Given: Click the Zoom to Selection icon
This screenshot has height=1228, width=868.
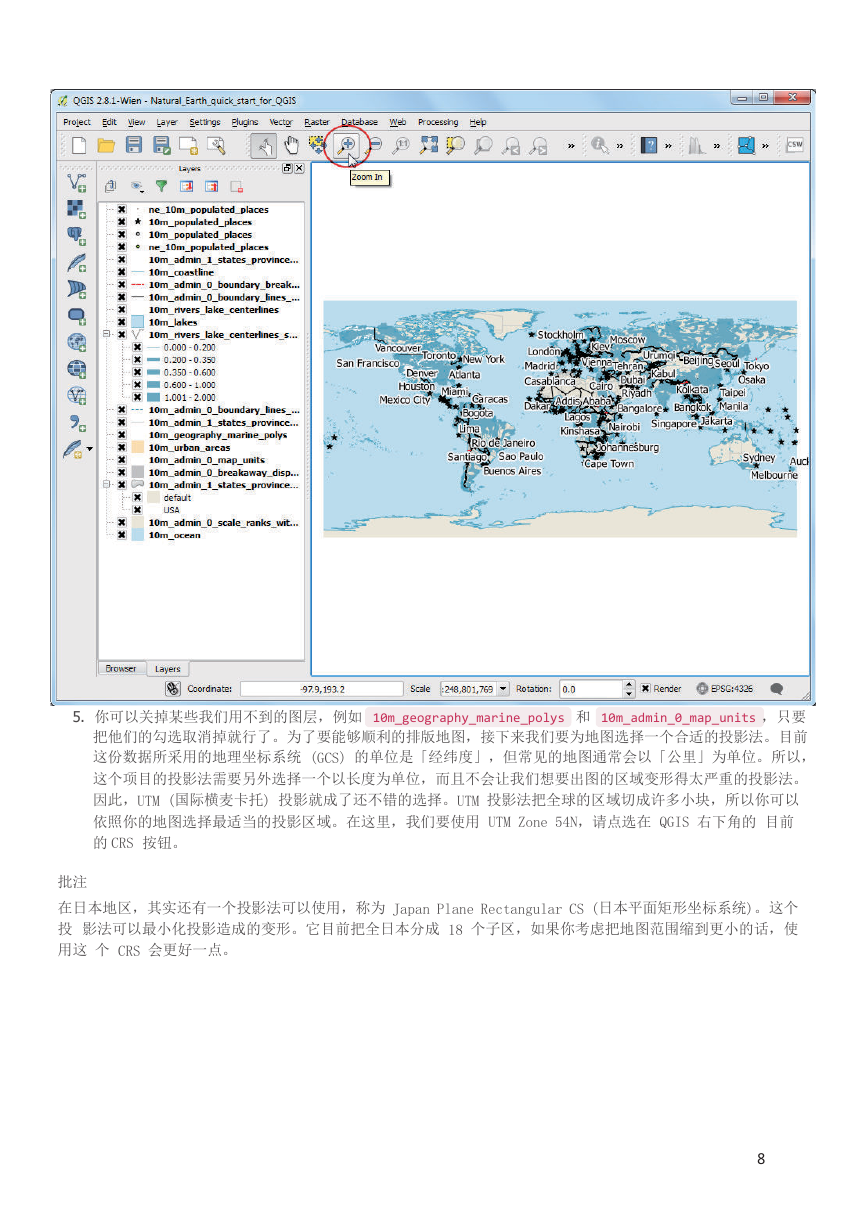Looking at the screenshot, I should 456,146.
